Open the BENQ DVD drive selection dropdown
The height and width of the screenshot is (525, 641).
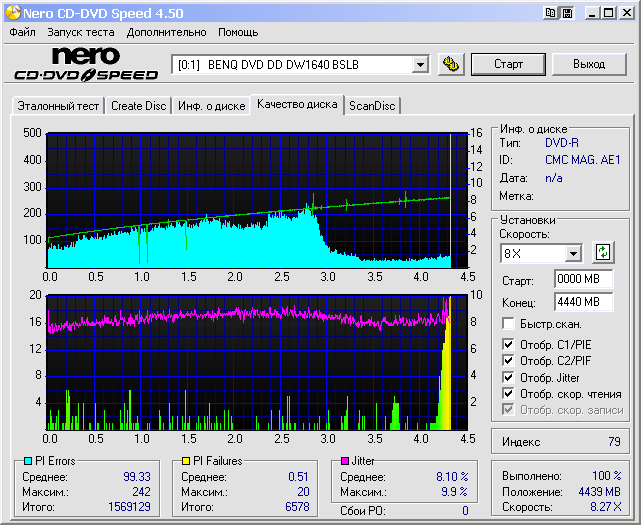421,65
